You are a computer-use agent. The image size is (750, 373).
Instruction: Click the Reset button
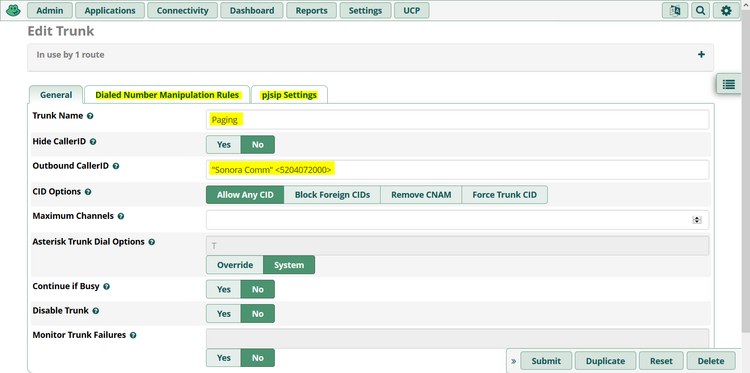[661, 361]
